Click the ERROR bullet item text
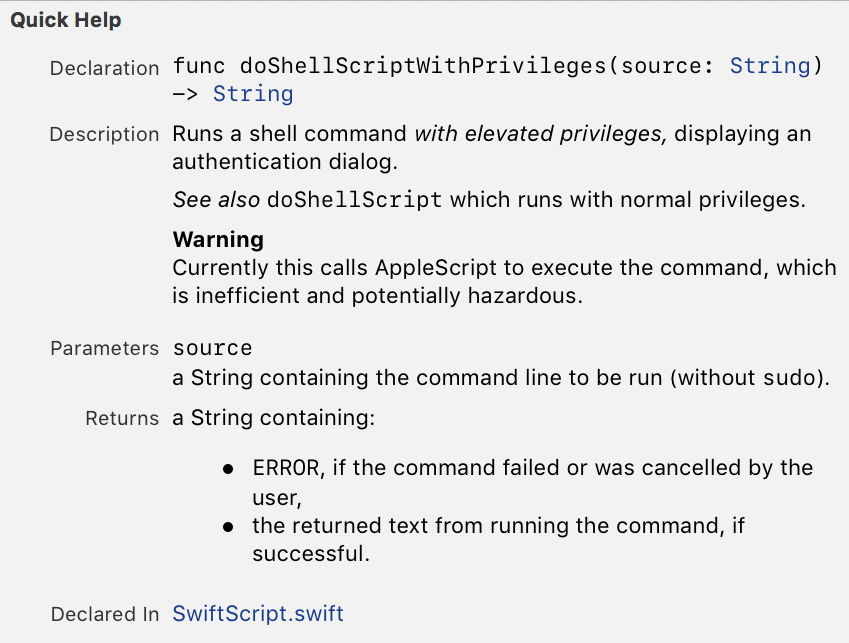 533,482
